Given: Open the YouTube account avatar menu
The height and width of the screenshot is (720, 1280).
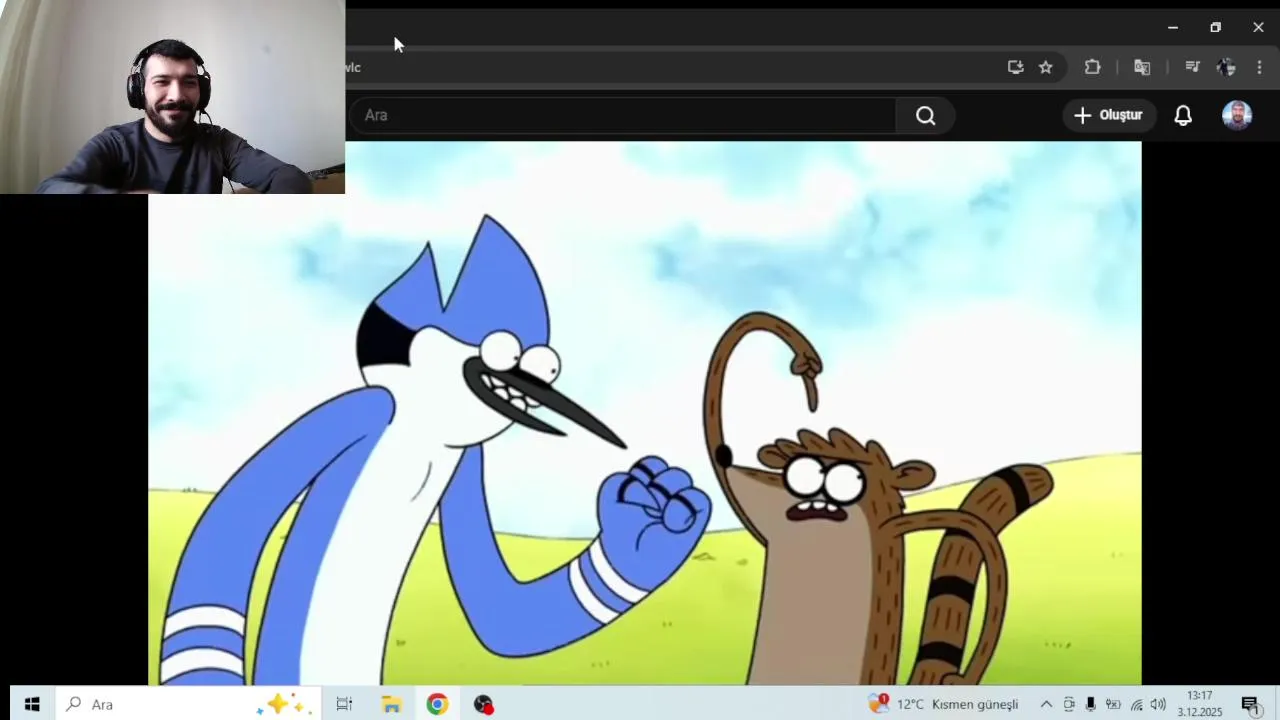Looking at the screenshot, I should (1237, 115).
